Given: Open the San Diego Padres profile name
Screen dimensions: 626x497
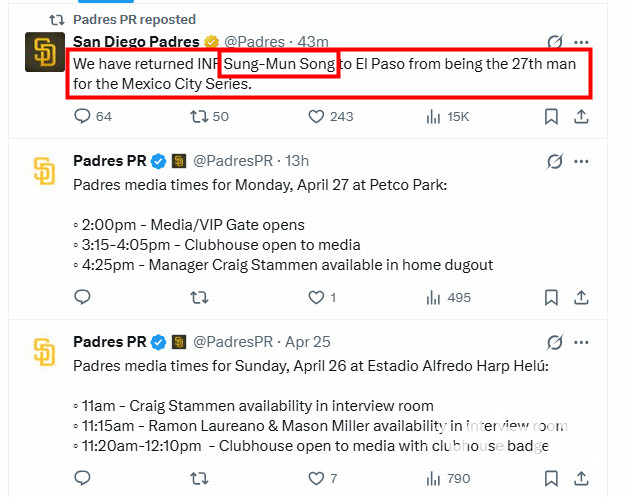Looking at the screenshot, I should 137,41.
